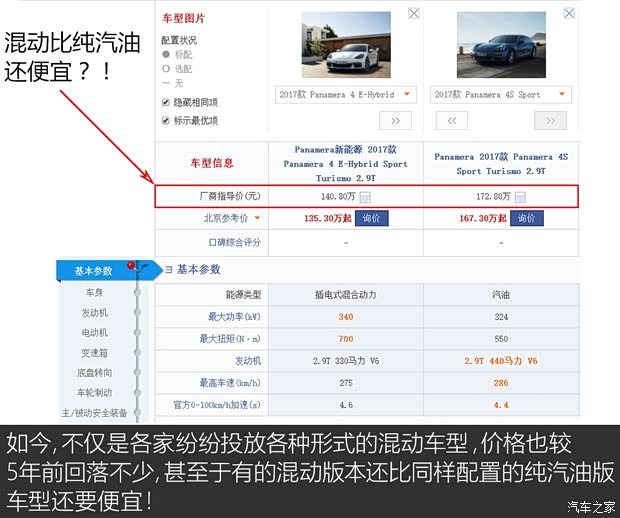
Task: Click 询价 button next to 135.30万起
Action: click(x=371, y=218)
